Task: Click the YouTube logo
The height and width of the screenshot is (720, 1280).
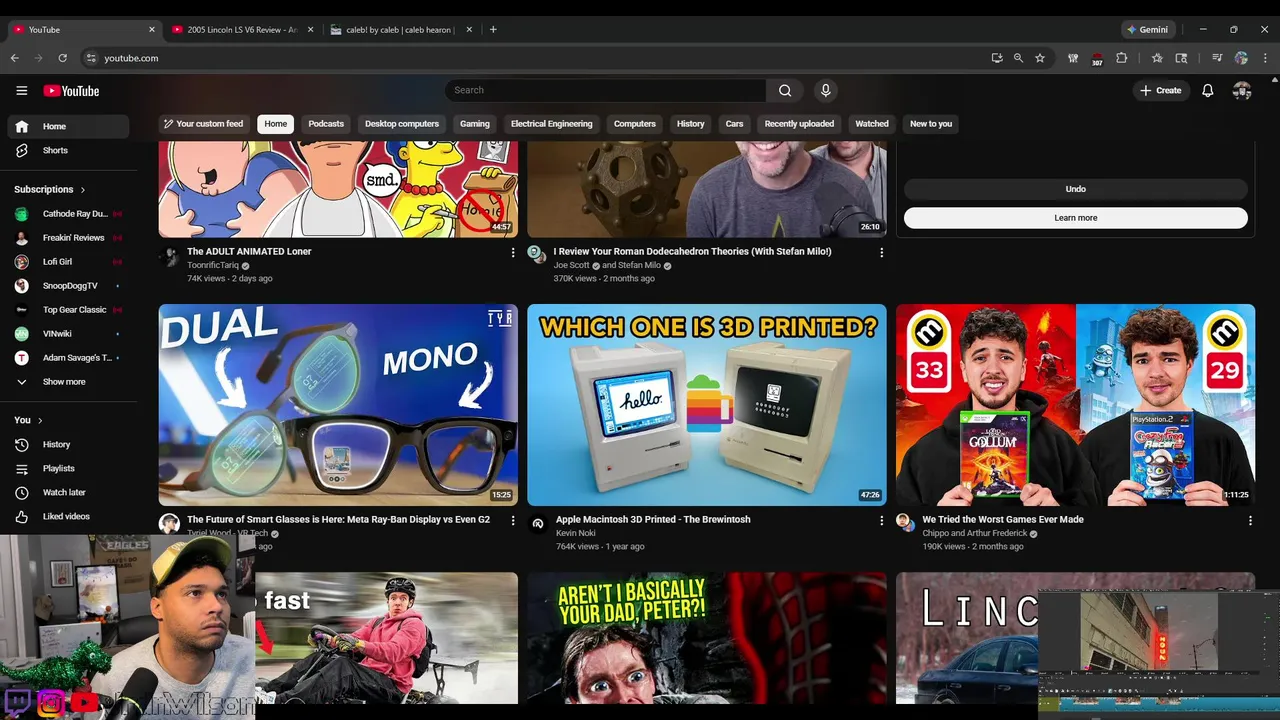Action: click(x=71, y=91)
